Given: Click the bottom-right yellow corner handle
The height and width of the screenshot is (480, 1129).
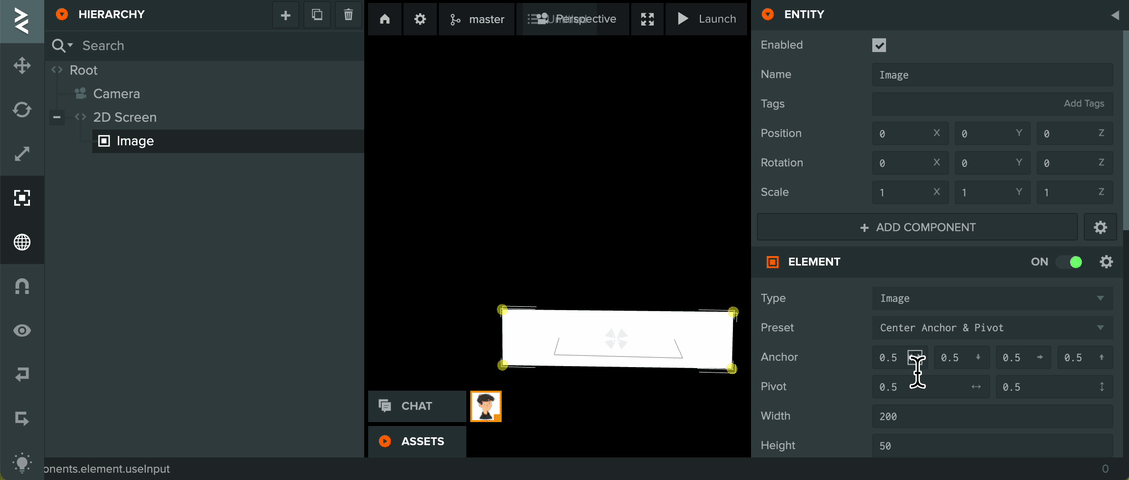Looking at the screenshot, I should pos(732,368).
